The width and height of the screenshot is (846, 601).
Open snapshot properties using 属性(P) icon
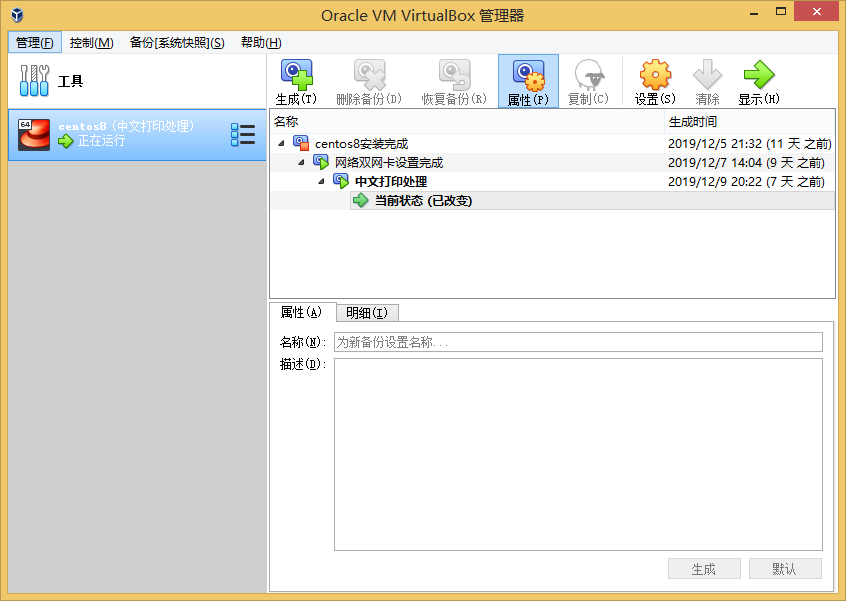(527, 80)
